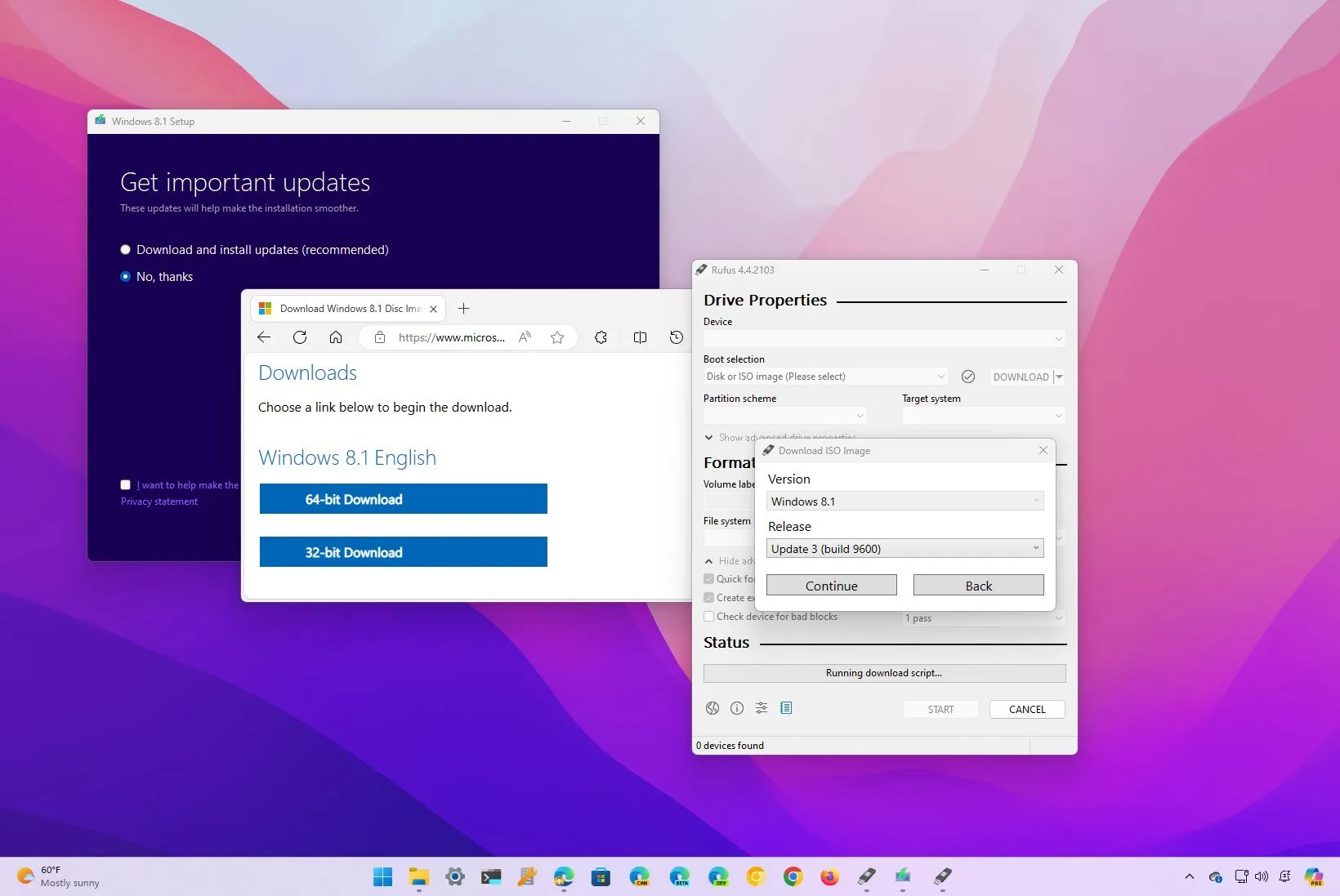Open the Release dropdown showing Update 3
This screenshot has width=1340, height=896.
(904, 548)
